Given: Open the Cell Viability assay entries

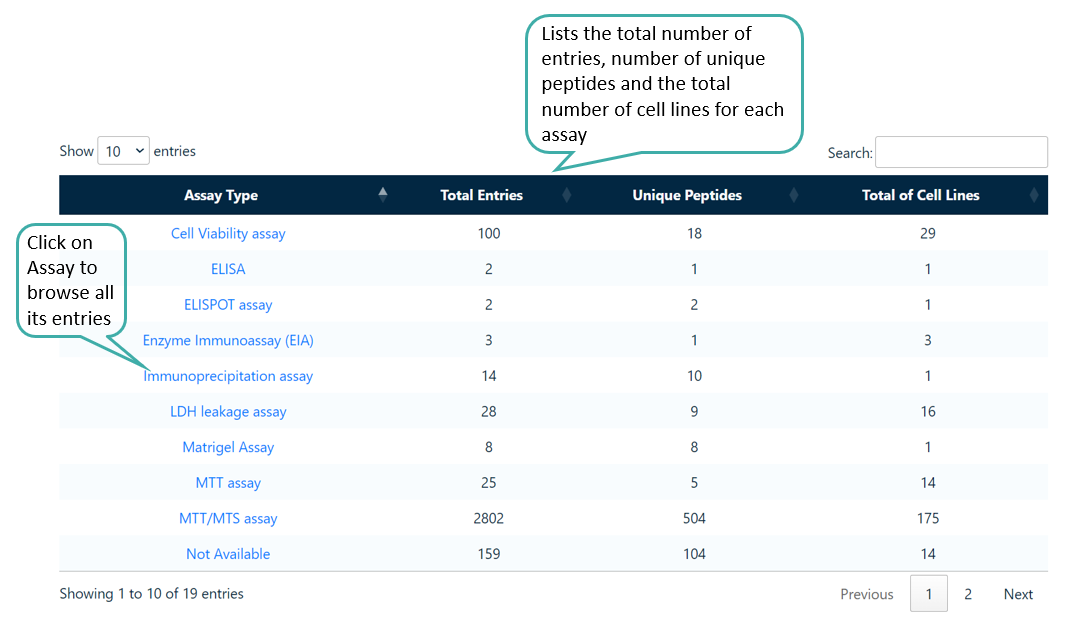Looking at the screenshot, I should point(228,233).
